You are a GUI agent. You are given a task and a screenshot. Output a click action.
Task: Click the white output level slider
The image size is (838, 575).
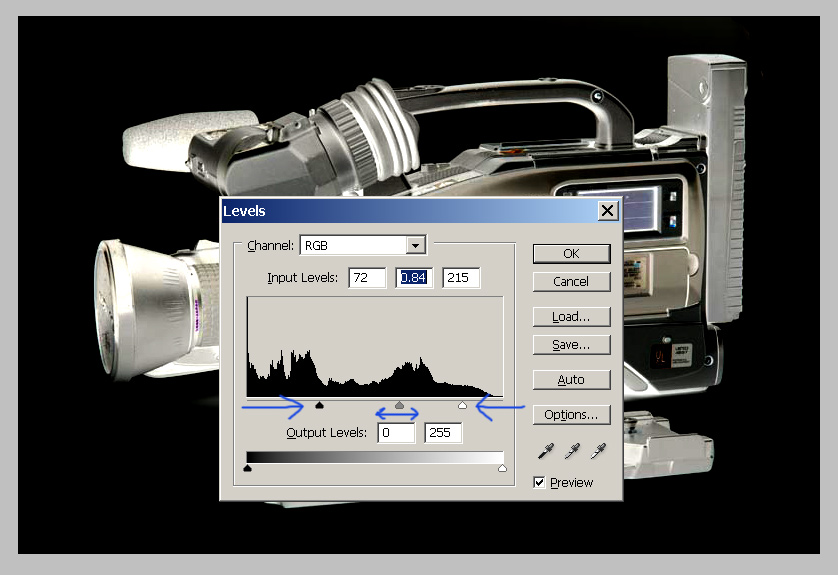coord(502,468)
